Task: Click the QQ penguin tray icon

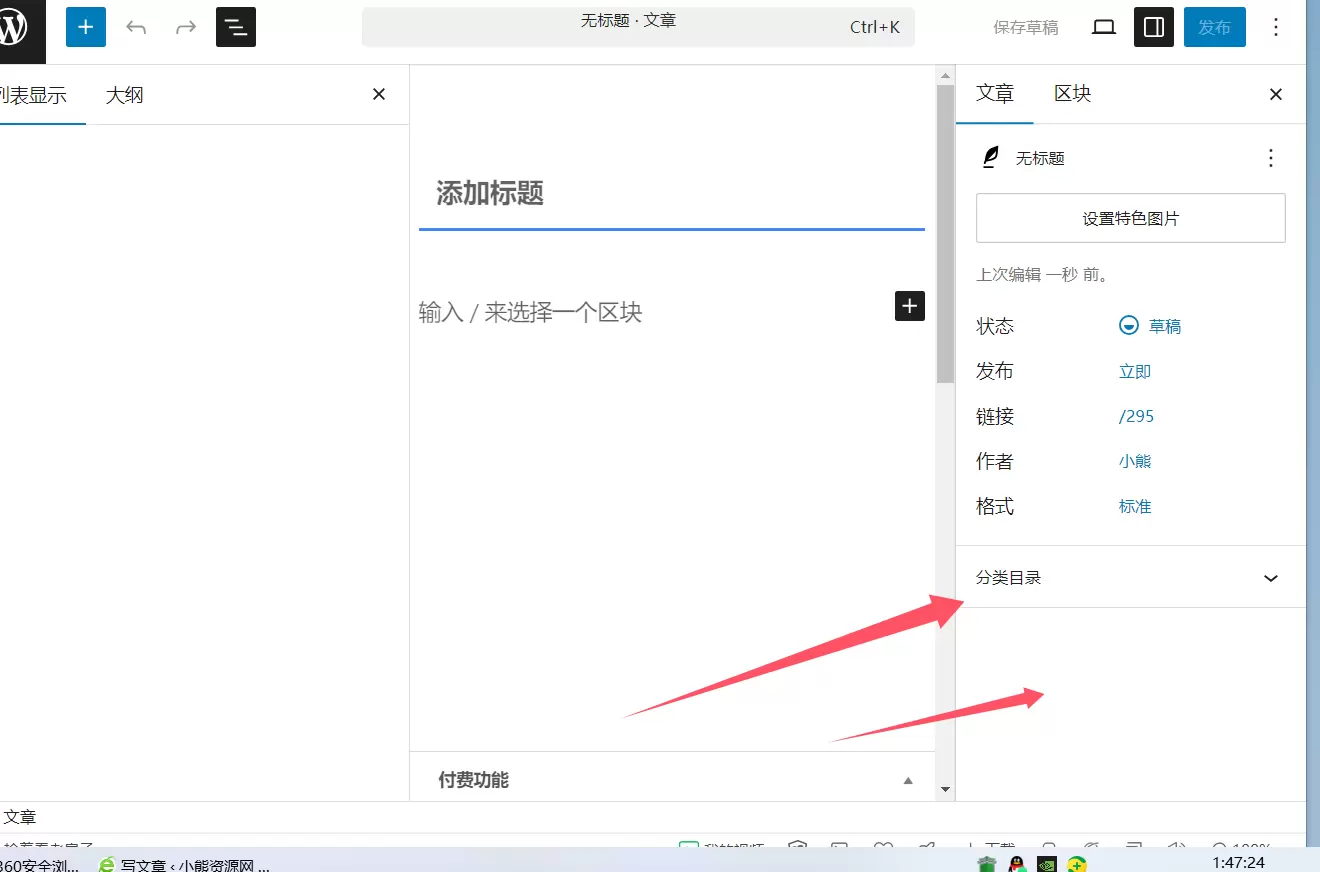Action: [x=1018, y=864]
